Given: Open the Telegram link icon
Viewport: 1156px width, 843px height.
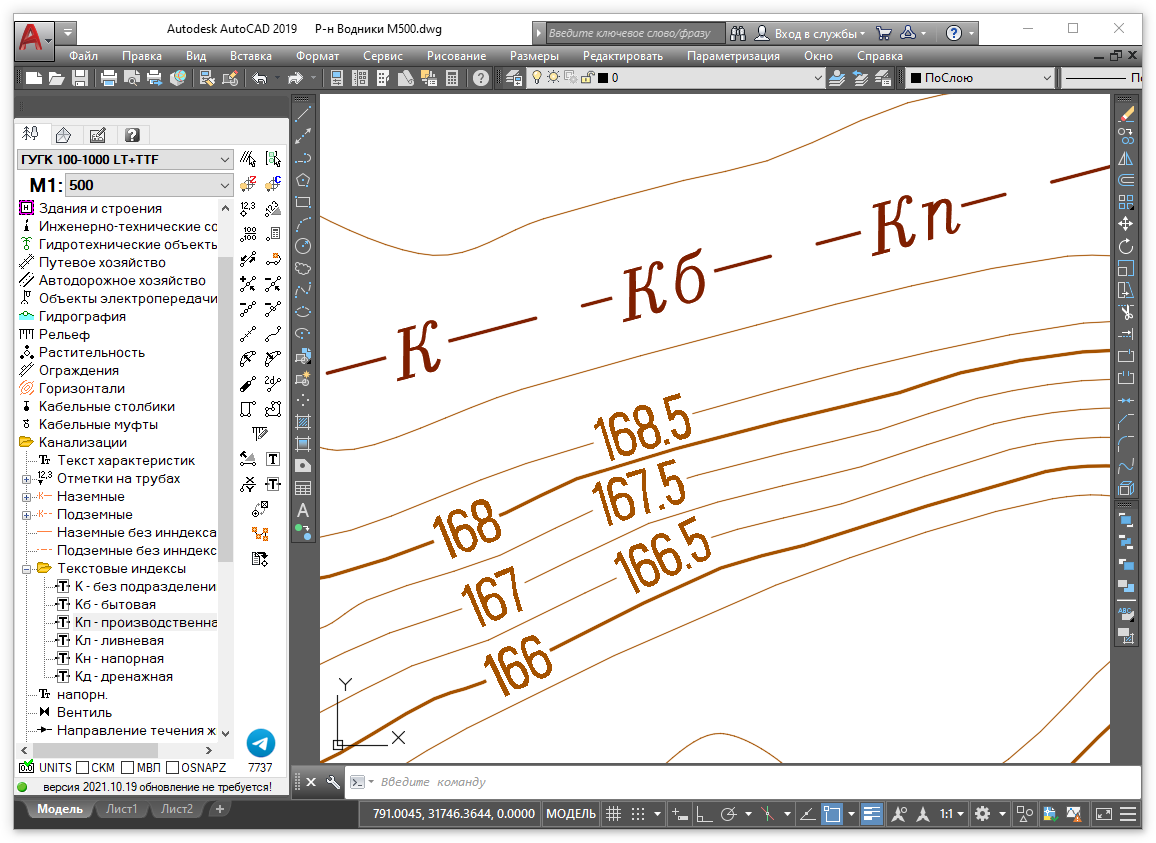Looking at the screenshot, I should pos(260,743).
